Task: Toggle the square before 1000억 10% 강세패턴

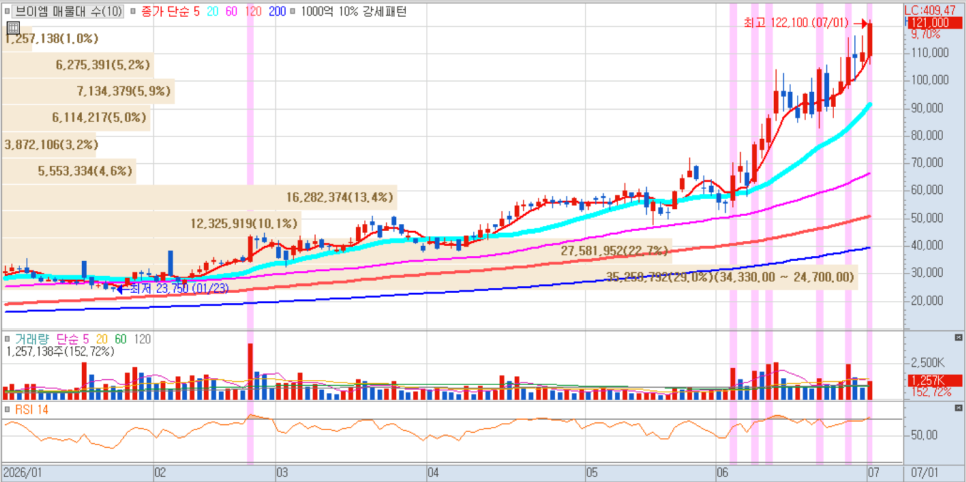Action: (x=292, y=11)
